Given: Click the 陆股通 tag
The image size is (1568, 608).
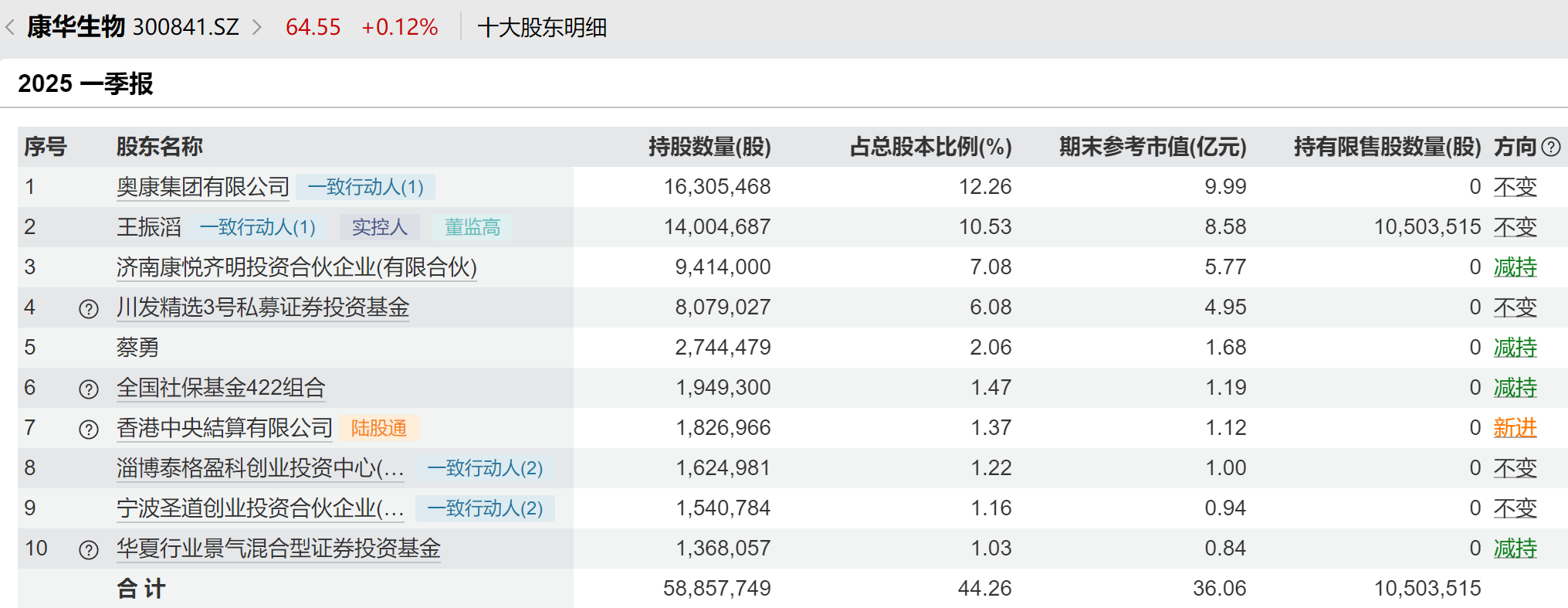Looking at the screenshot, I should pyautogui.click(x=379, y=428).
